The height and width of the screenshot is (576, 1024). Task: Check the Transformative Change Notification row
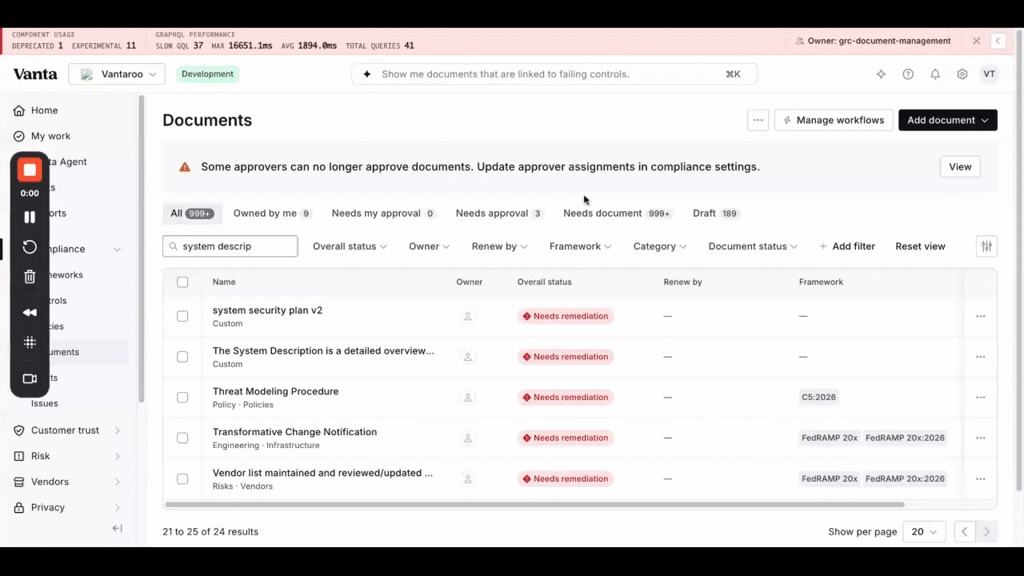click(x=182, y=438)
